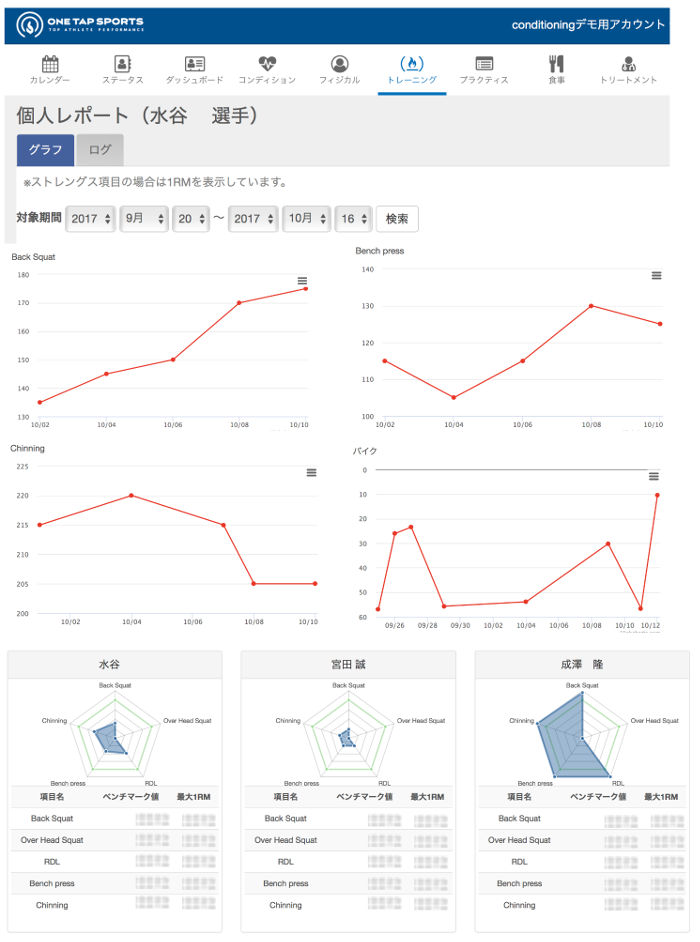Expand the start year 2017 dropdown
The height and width of the screenshot is (942, 700).
(x=90, y=218)
